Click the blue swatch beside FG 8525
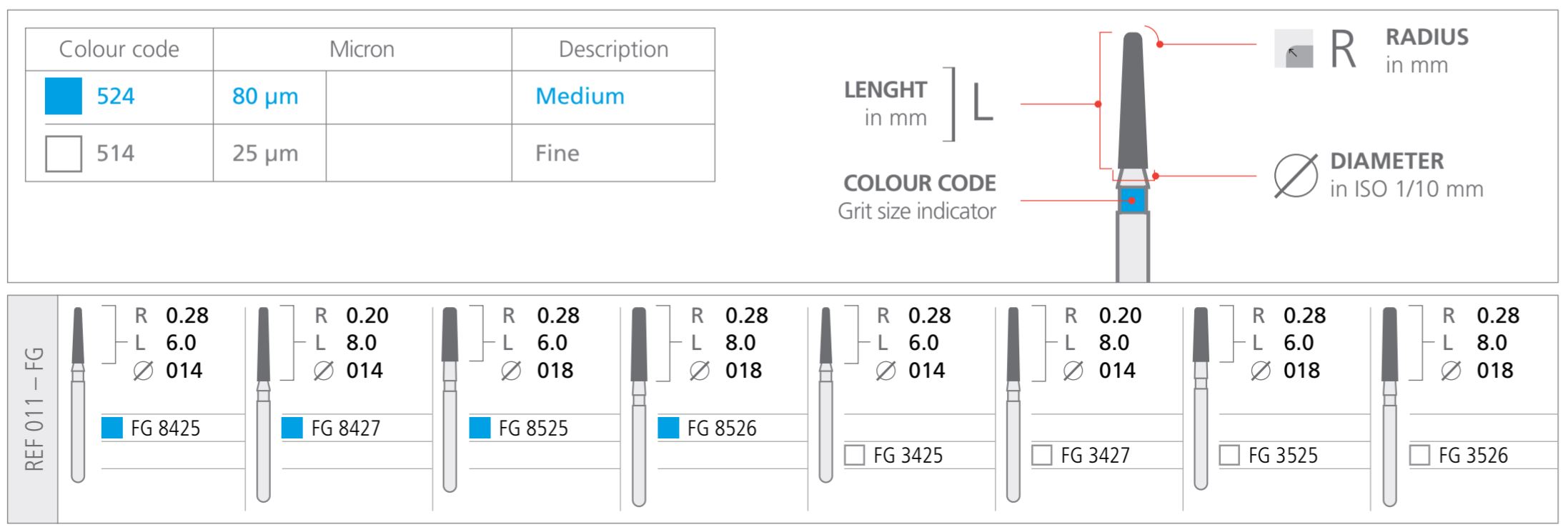The image size is (1568, 532). coord(480,428)
